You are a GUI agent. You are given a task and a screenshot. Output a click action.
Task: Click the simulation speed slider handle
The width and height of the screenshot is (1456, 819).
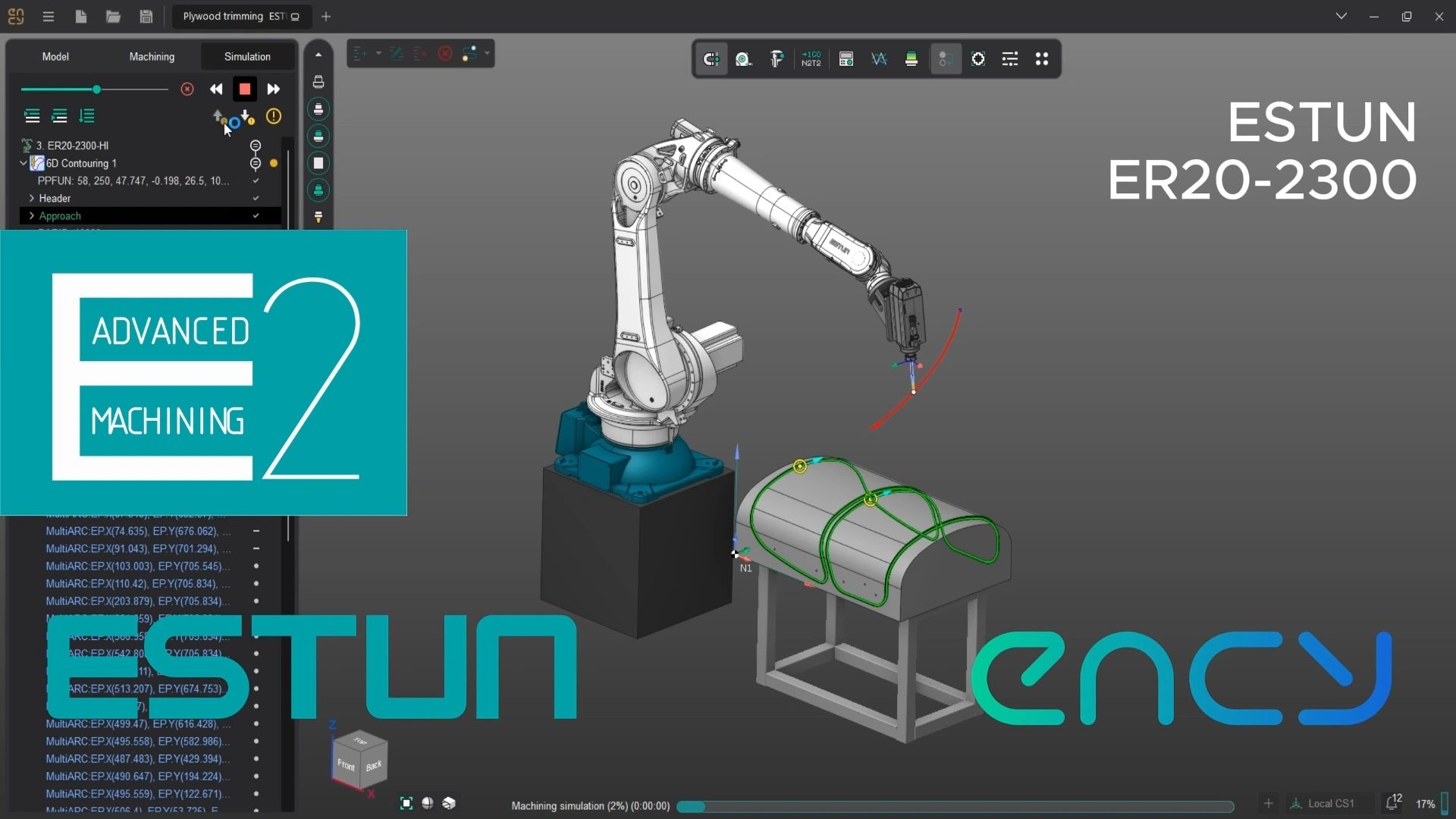[x=96, y=89]
